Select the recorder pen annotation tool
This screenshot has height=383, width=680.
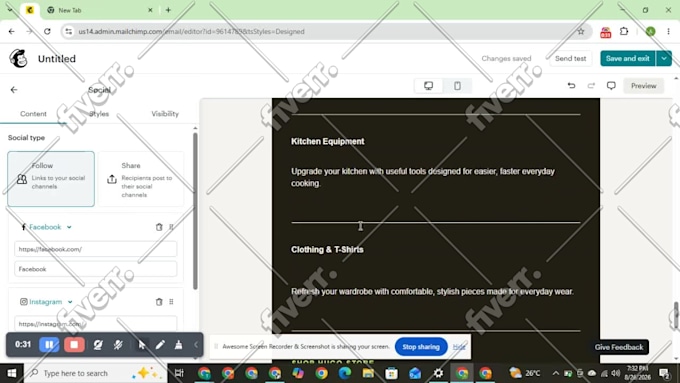point(160,345)
